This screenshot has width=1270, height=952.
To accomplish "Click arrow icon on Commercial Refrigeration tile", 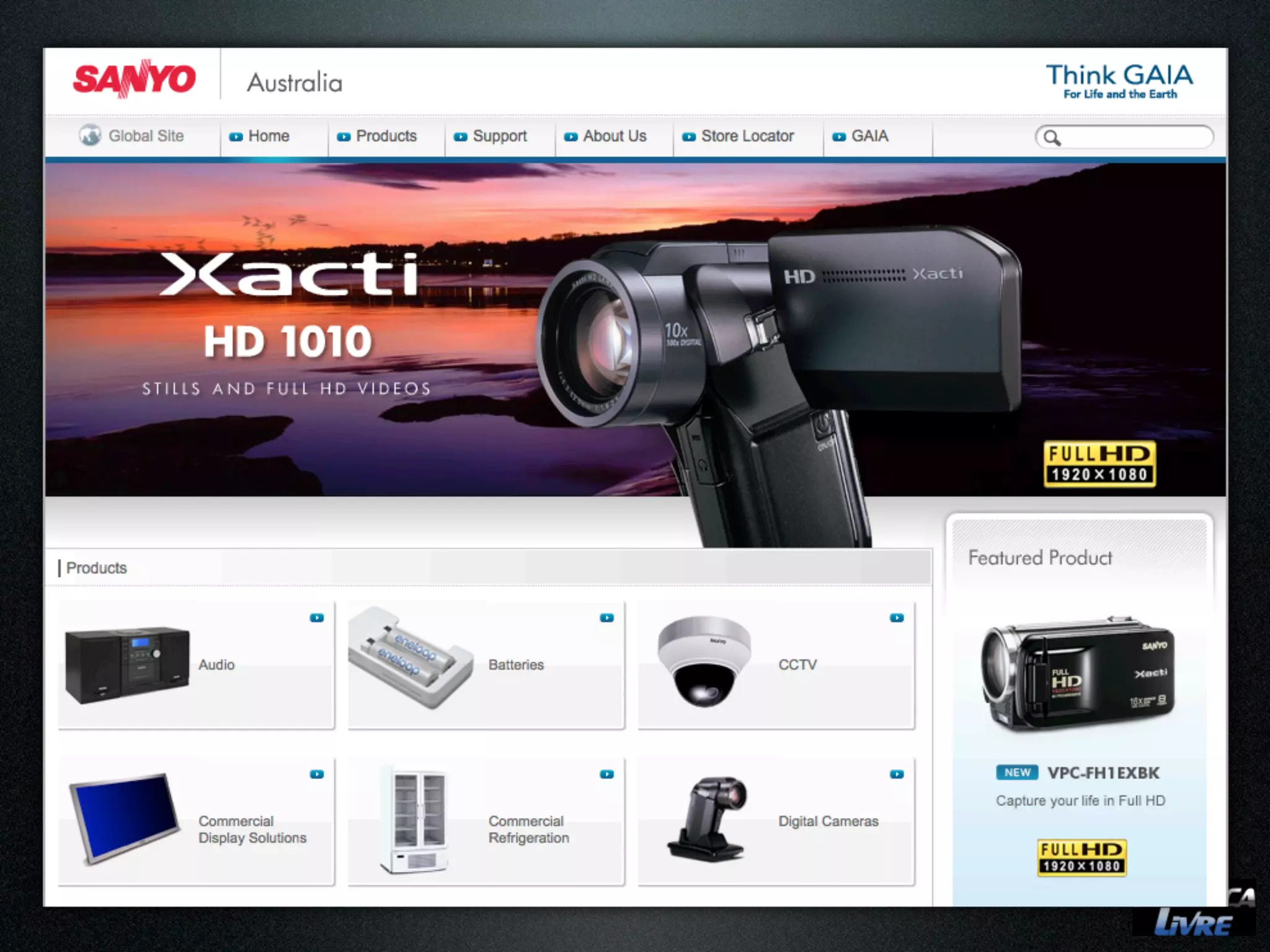I will pos(606,774).
